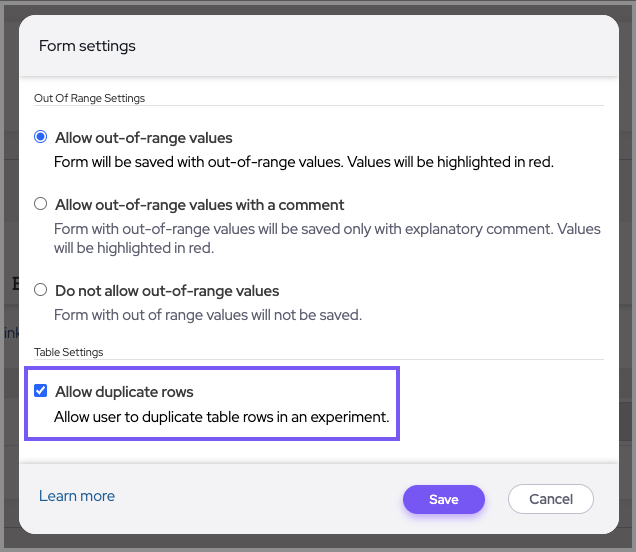Image resolution: width=636 pixels, height=552 pixels.
Task: Click the "Out Of Range Settings" section heading
Action: 90,98
